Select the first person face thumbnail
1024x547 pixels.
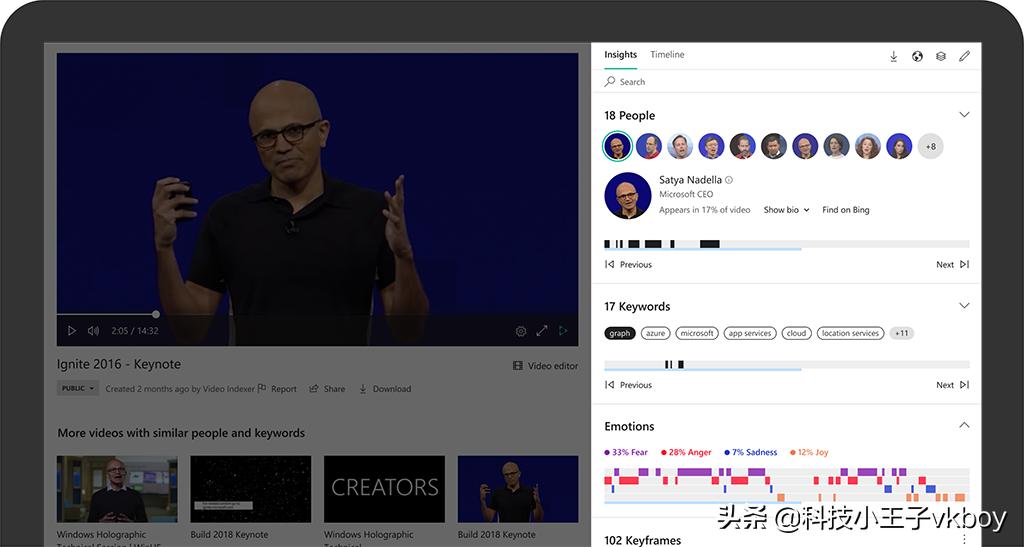pos(617,146)
